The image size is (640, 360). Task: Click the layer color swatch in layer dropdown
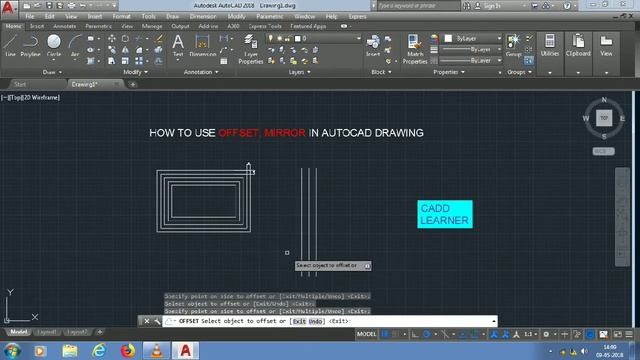[298, 38]
